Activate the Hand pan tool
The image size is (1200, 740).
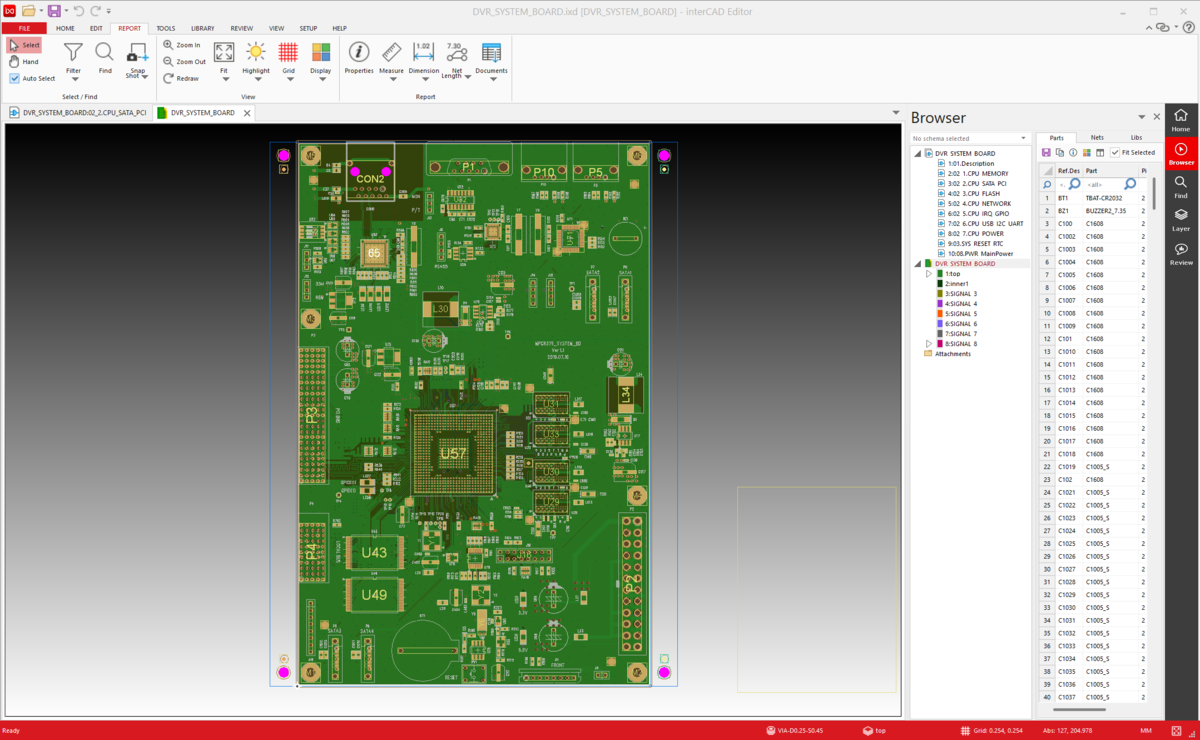(24, 62)
